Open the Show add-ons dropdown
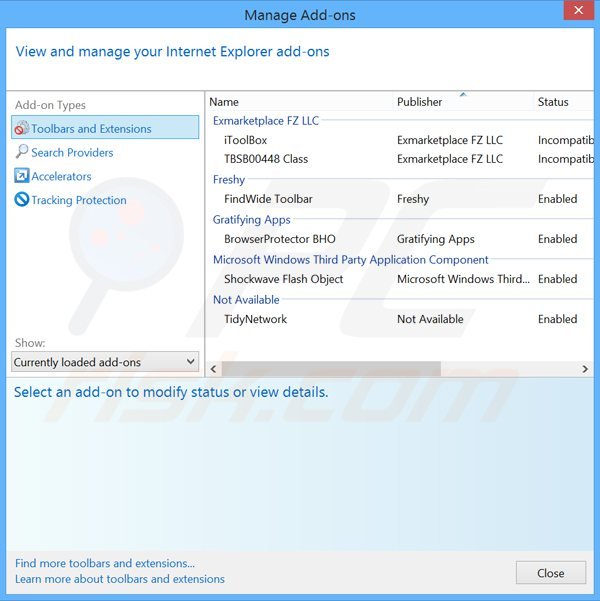This screenshot has height=601, width=600. pos(105,362)
